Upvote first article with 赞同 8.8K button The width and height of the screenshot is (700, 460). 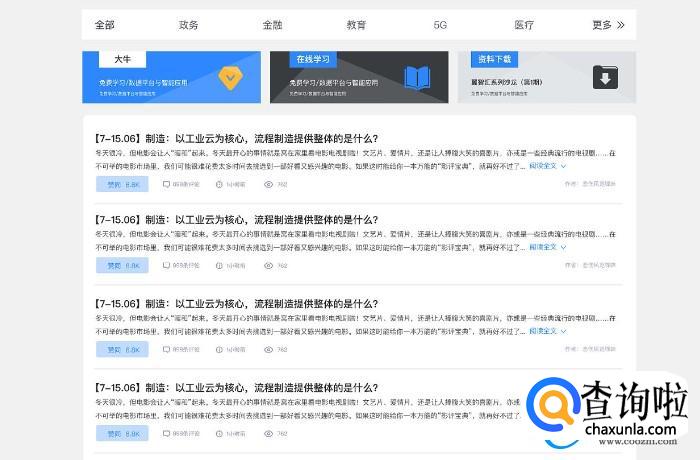(x=122, y=184)
